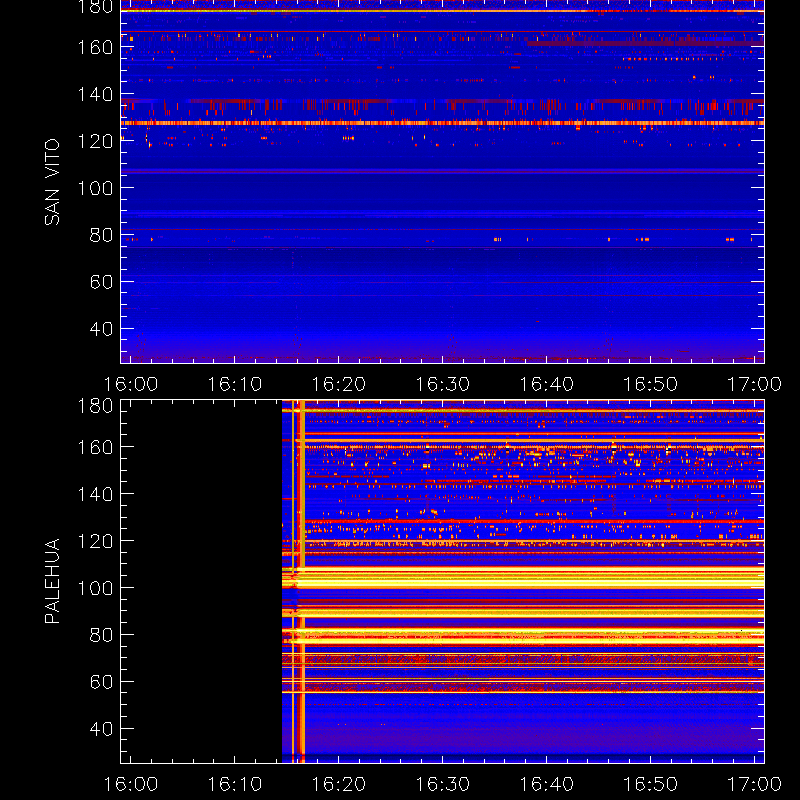The width and height of the screenshot is (800, 800).
Task: Click 17:00 time label below San Vito plot
Action: point(755,384)
